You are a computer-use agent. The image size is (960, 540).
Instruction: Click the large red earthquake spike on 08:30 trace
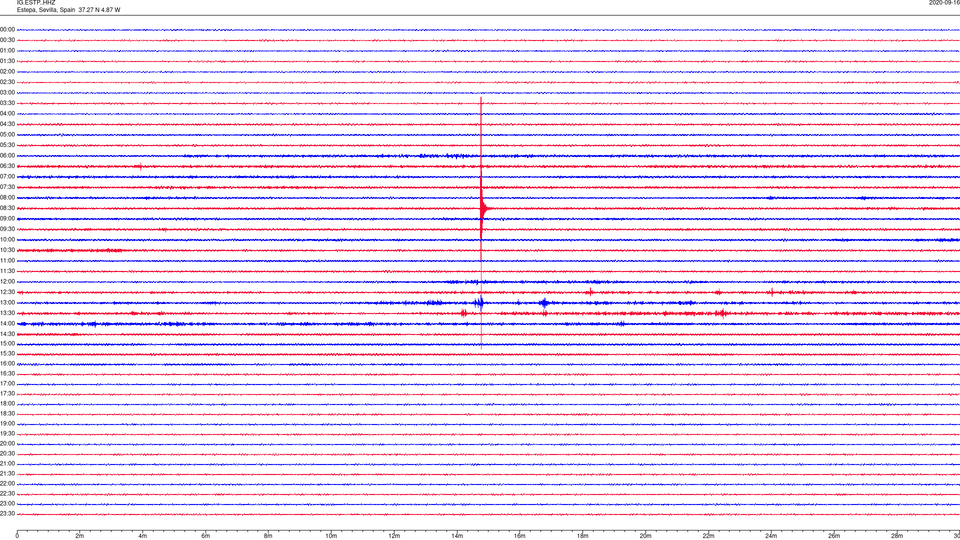click(x=482, y=208)
